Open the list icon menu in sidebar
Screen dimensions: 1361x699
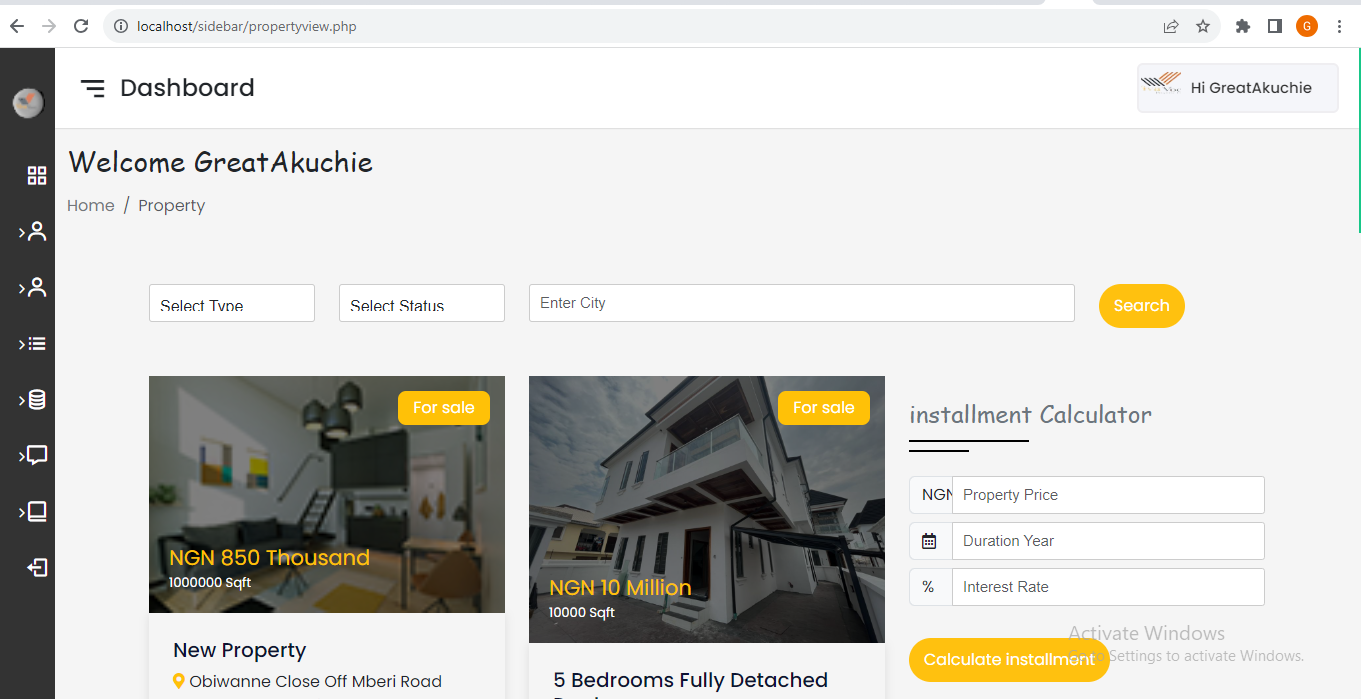coord(37,344)
